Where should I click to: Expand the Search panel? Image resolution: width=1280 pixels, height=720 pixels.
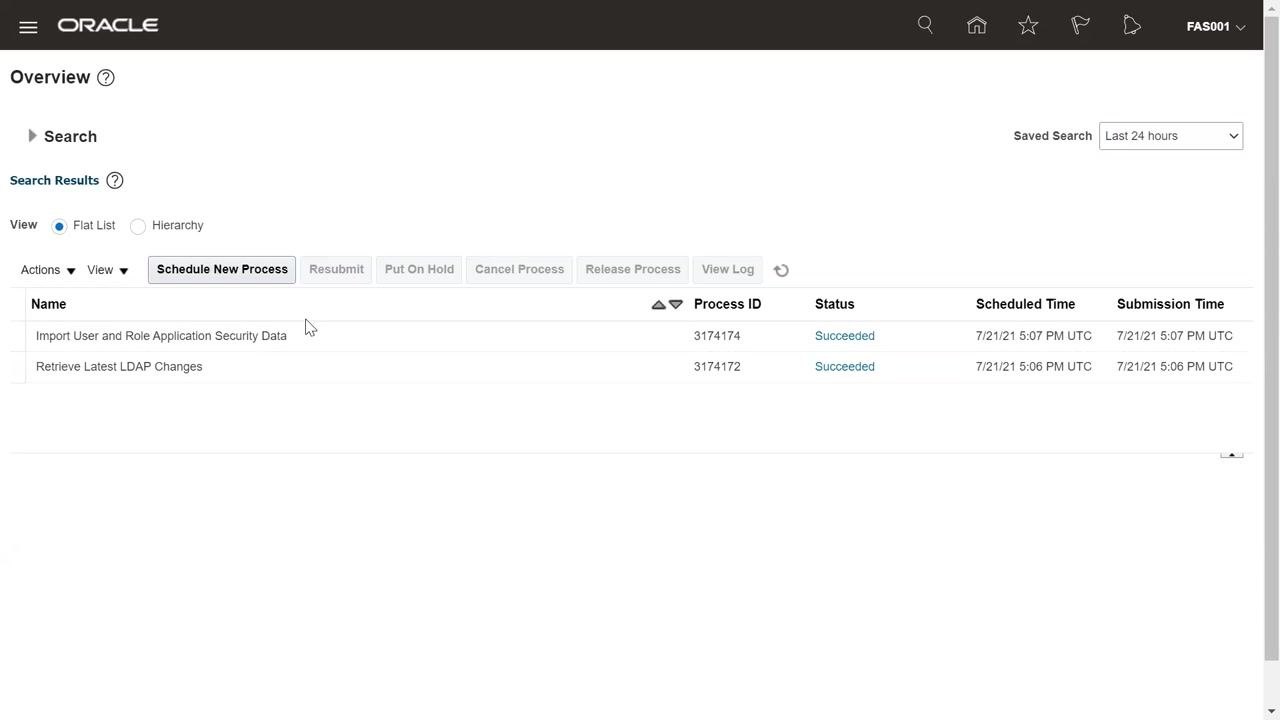coord(32,136)
